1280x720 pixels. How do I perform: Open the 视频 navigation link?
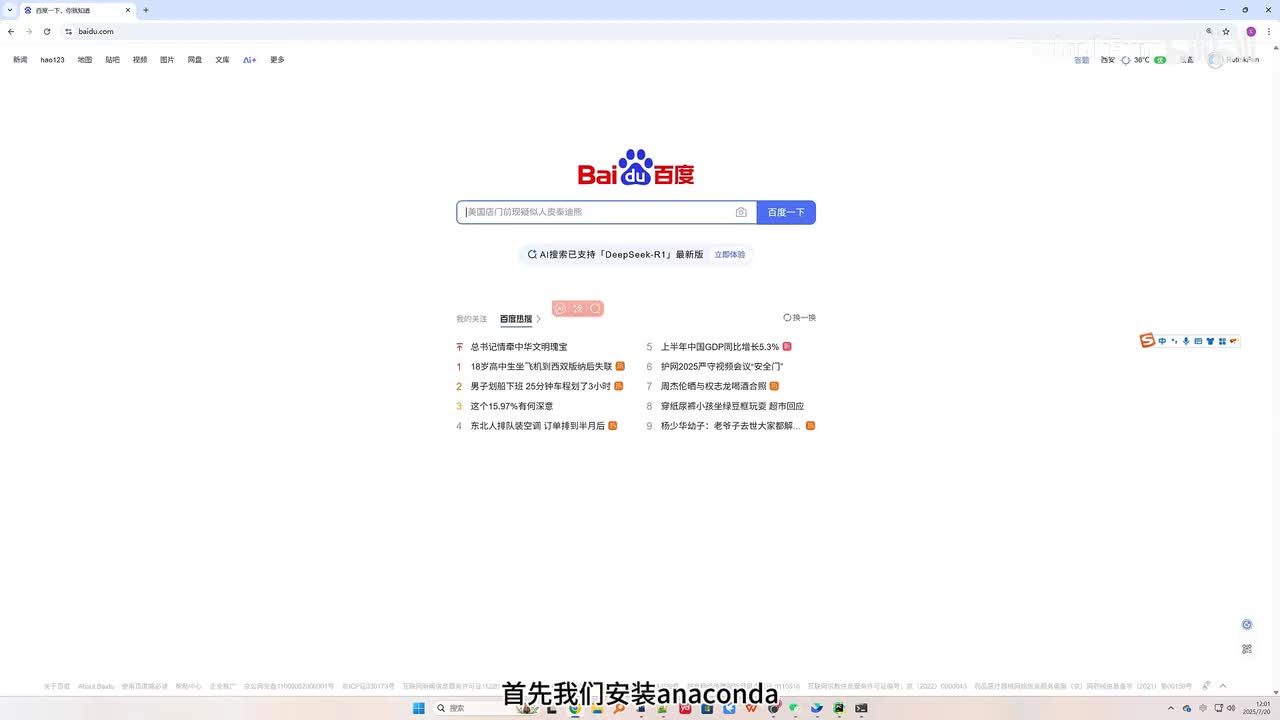point(140,60)
